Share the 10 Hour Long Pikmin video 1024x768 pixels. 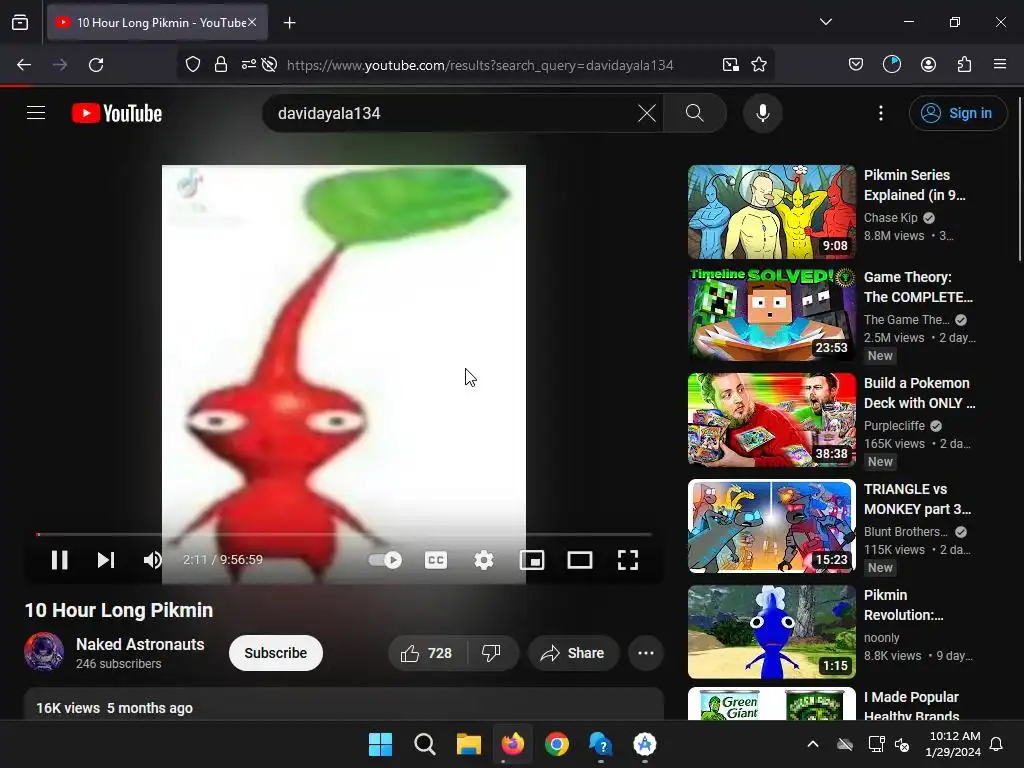(x=573, y=653)
